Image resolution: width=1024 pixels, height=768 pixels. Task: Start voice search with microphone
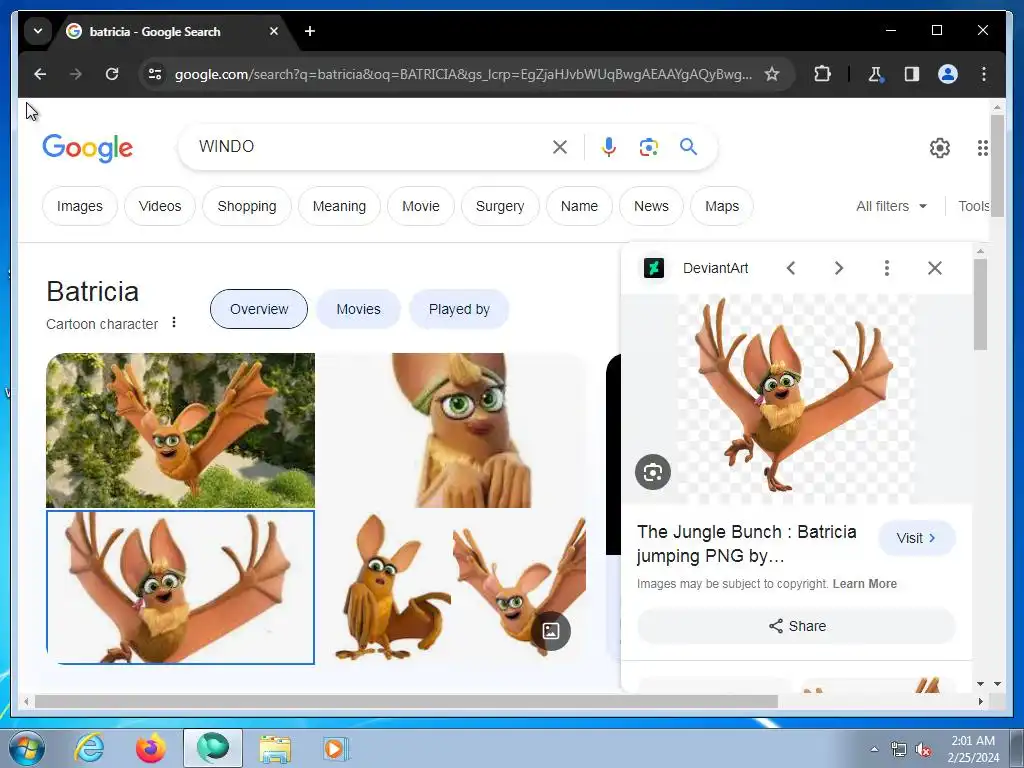pyautogui.click(x=609, y=147)
